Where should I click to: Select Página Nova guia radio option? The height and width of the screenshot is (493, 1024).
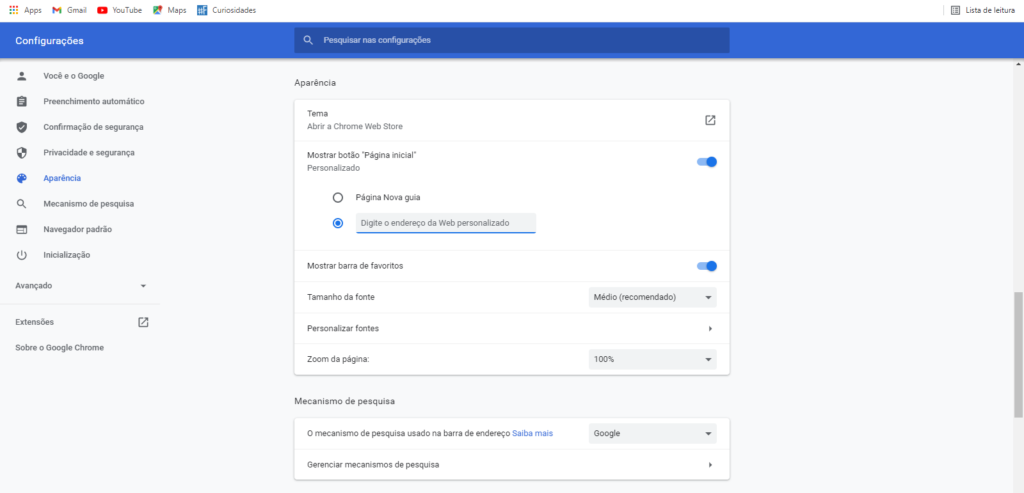coord(338,197)
